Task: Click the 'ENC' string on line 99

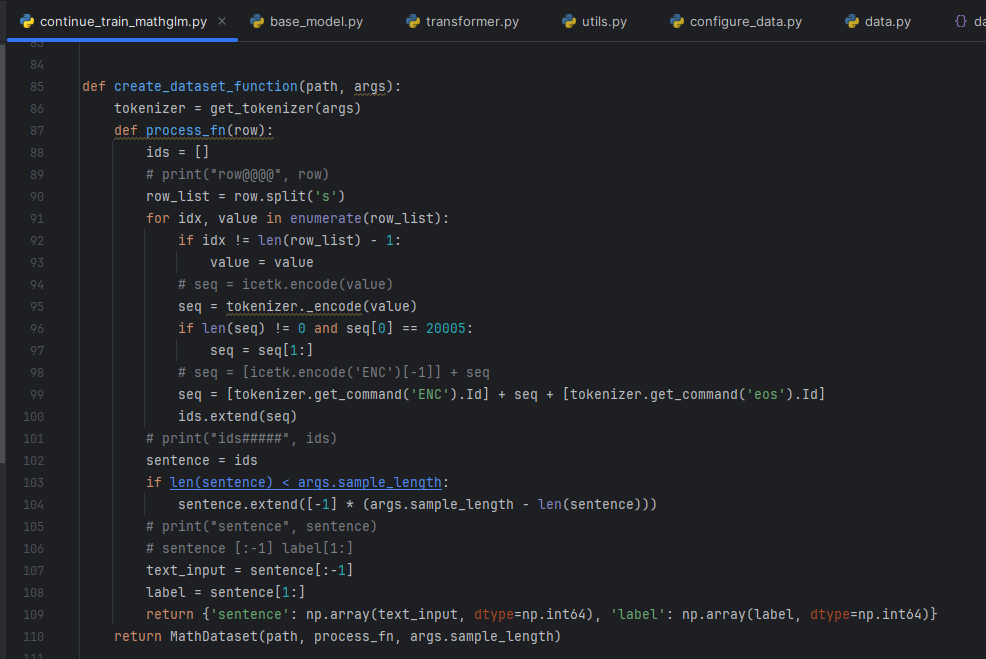Action: [430, 394]
